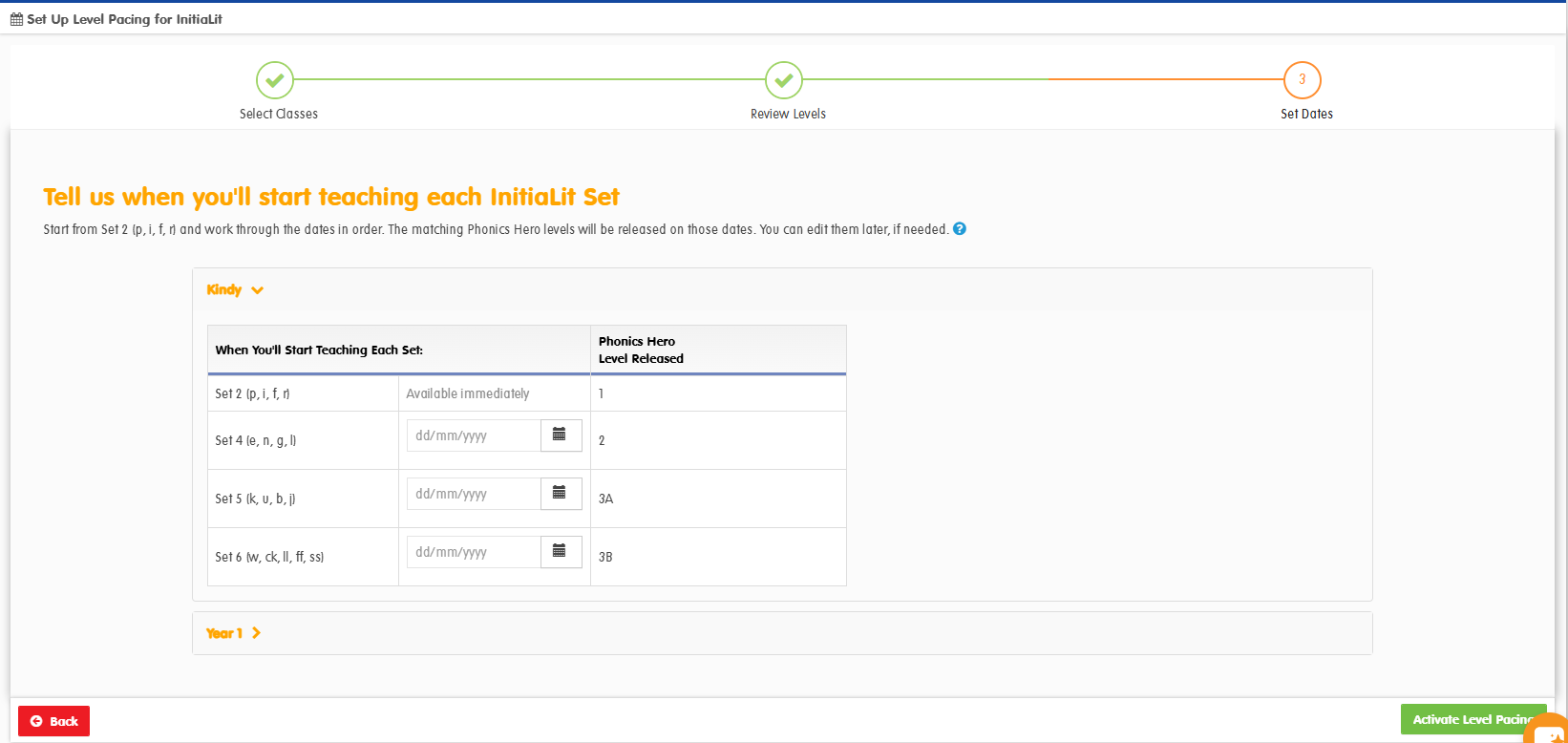Screen dimensions: 1568x743
Task: Click level '2' cell in Set 4 row
Action: [718, 440]
